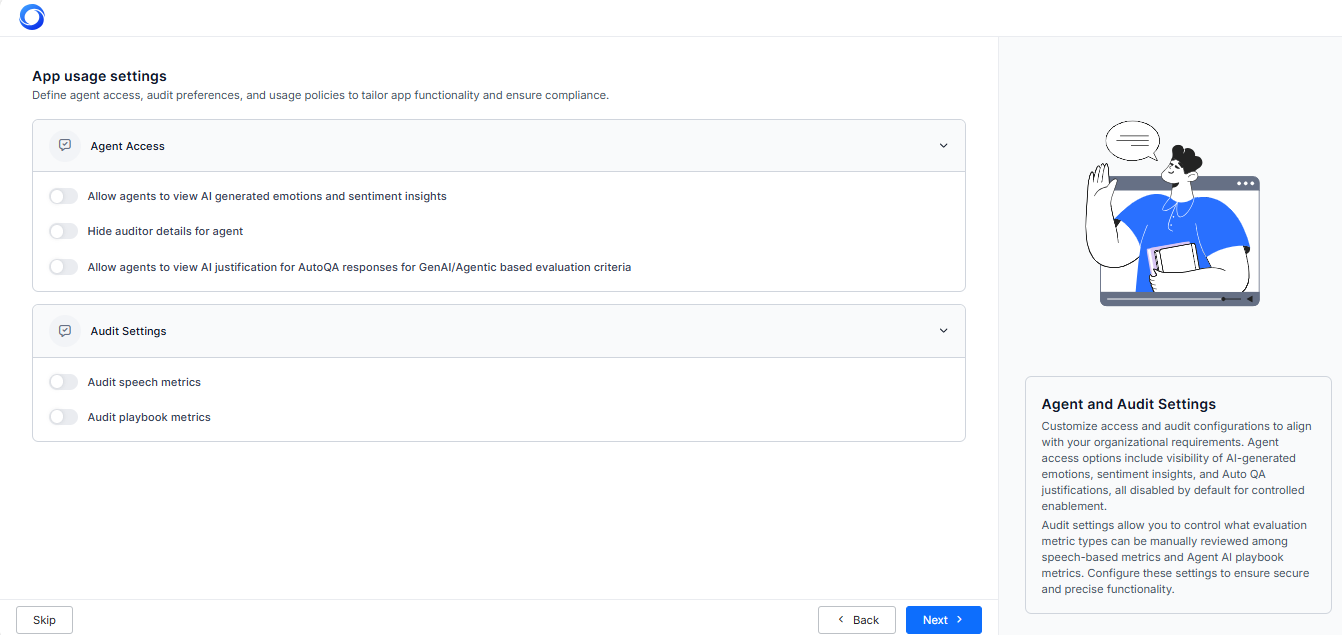Image resolution: width=1342 pixels, height=635 pixels.
Task: Click the video progress bar in illustration
Action: pos(1165,299)
